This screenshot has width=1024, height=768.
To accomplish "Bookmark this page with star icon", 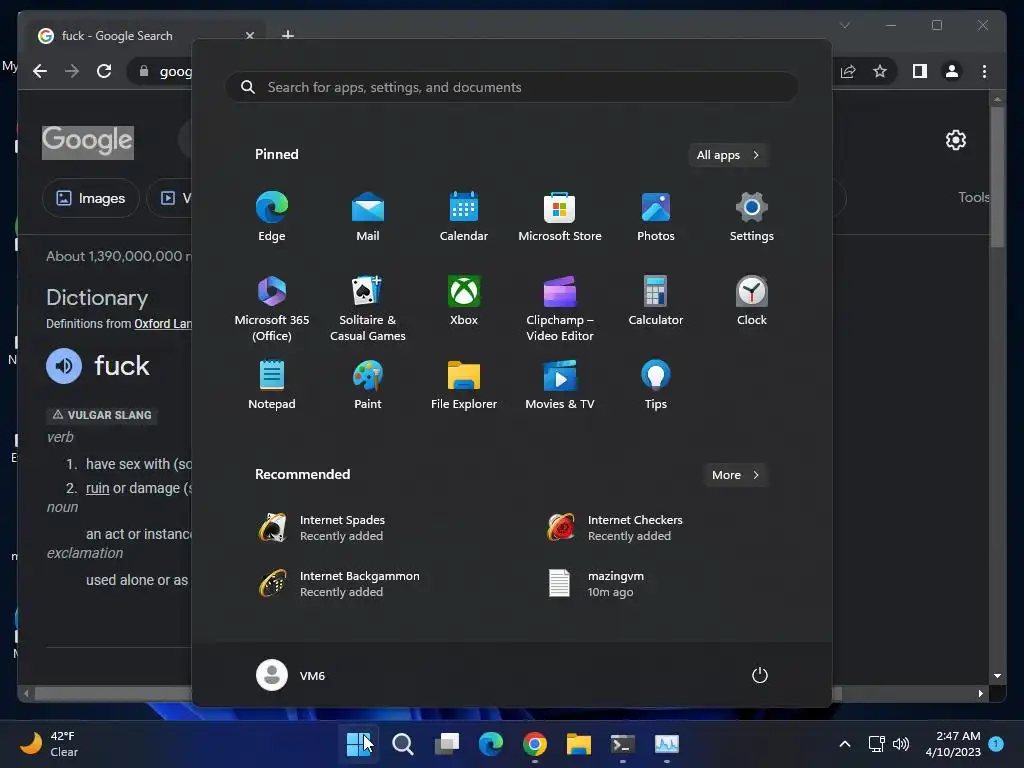I will point(880,71).
